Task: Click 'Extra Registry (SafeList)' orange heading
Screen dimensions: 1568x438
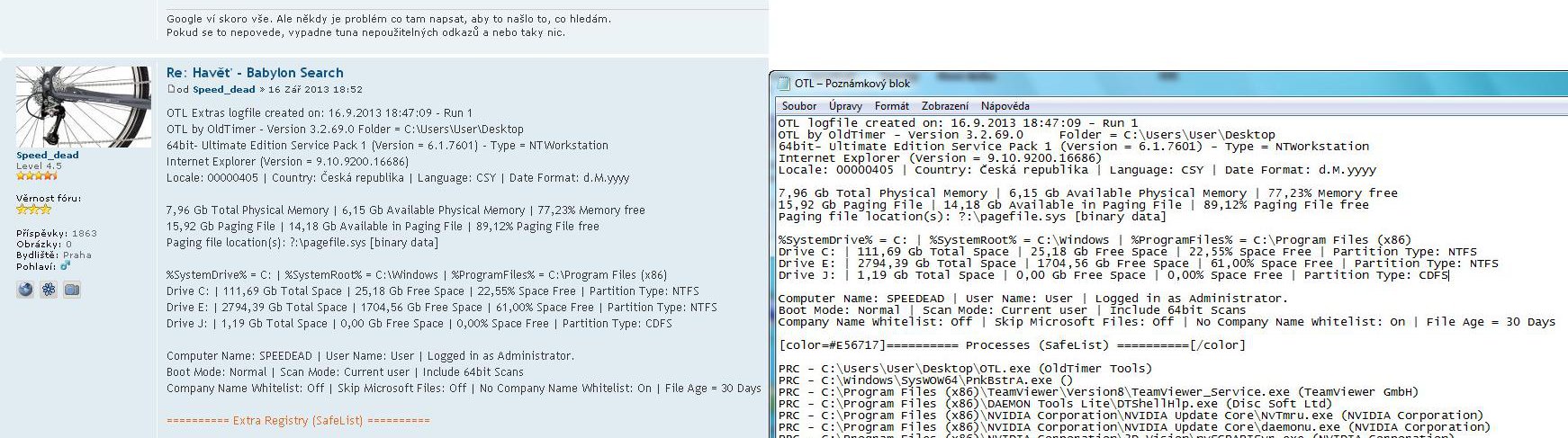Action: point(298,420)
